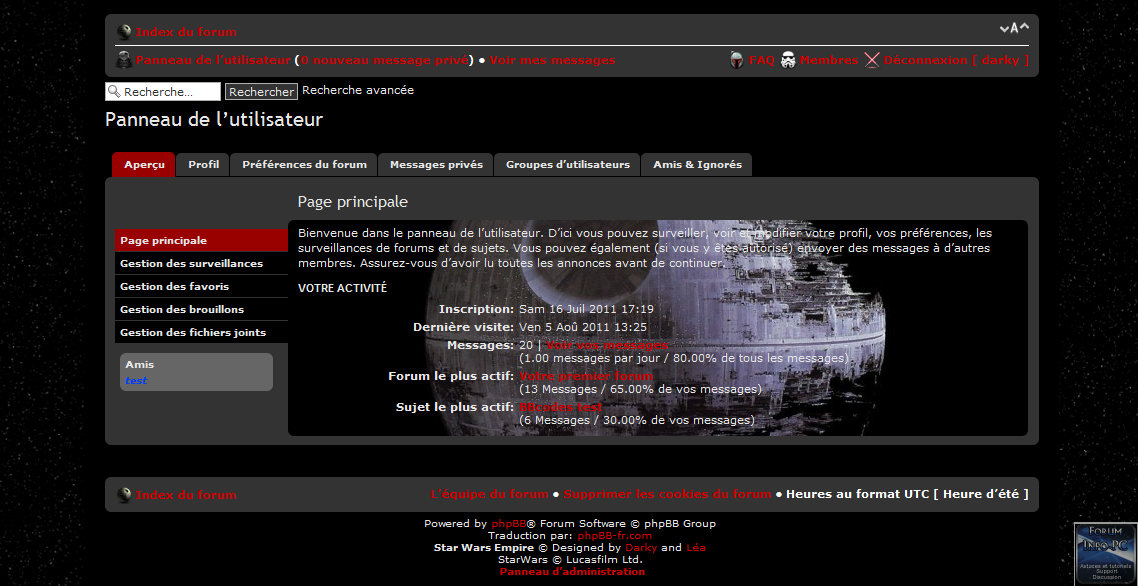
Task: Click the stormtrooper icon beside Membres
Action: [788, 60]
